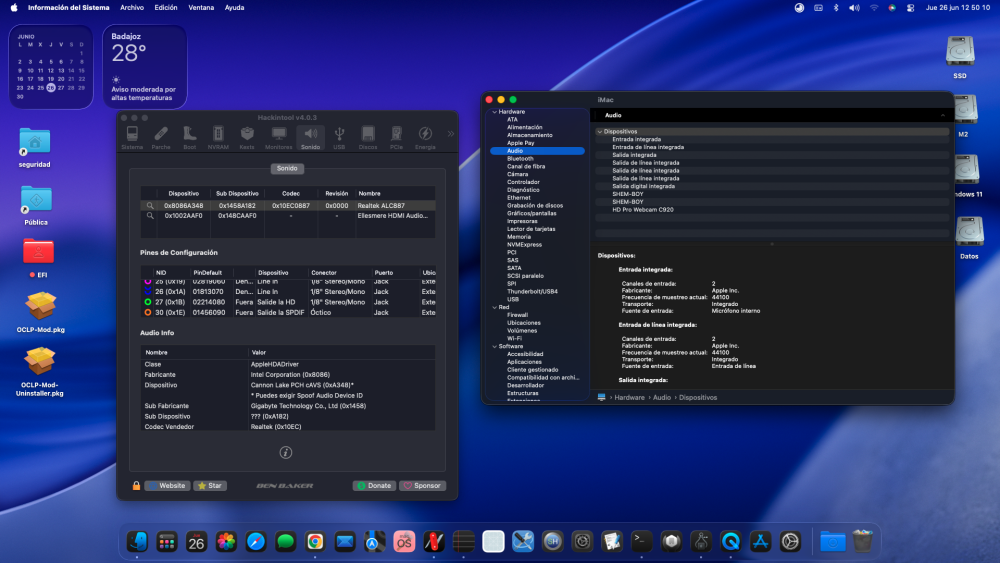Open the NVRAM toolbar icon
Screen dimensions: 1000x563
click(218, 138)
